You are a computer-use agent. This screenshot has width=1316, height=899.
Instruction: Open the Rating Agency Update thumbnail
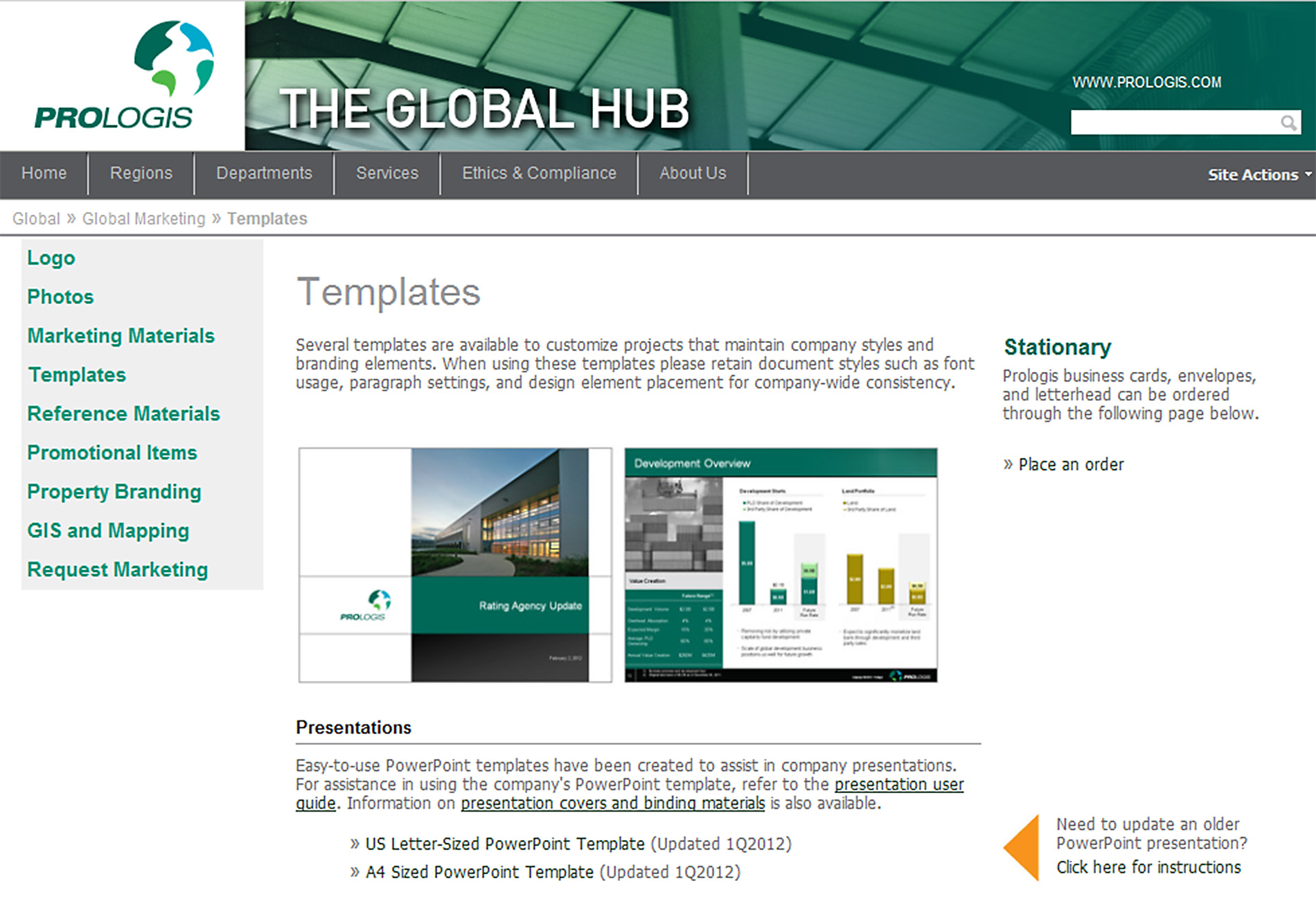point(455,564)
